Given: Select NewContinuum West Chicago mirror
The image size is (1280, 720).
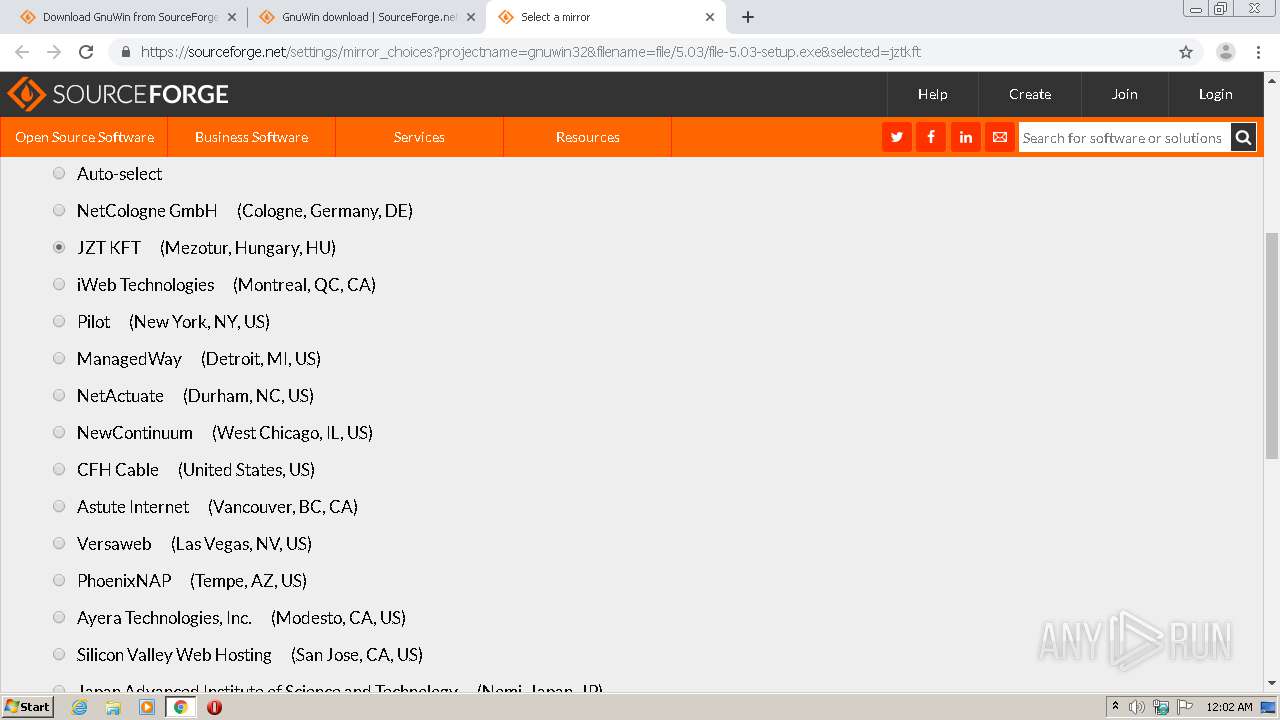Looking at the screenshot, I should tap(59, 432).
